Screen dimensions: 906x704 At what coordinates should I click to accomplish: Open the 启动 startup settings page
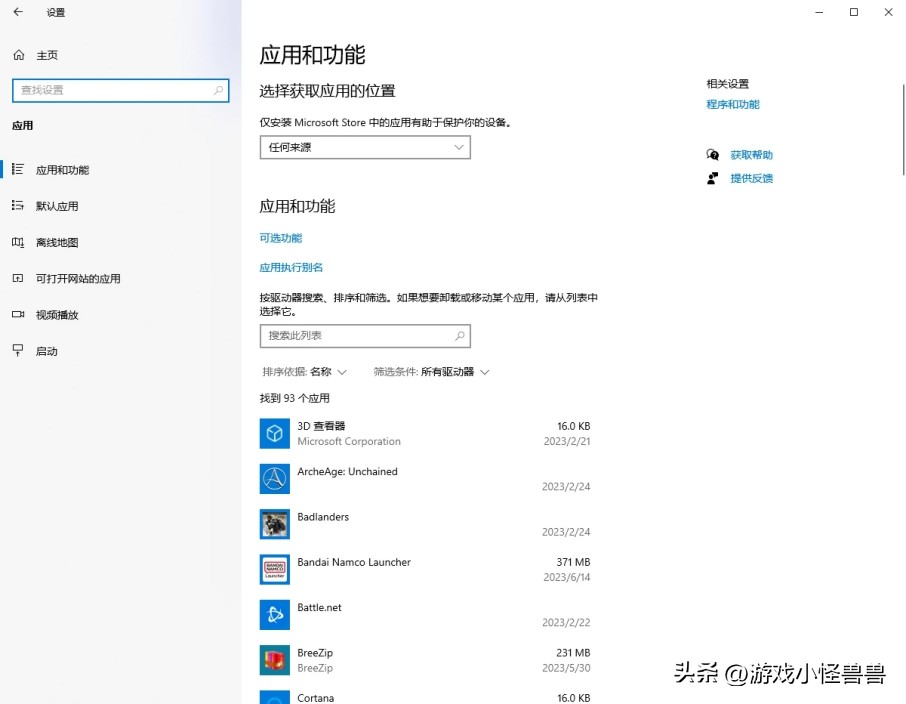[47, 351]
